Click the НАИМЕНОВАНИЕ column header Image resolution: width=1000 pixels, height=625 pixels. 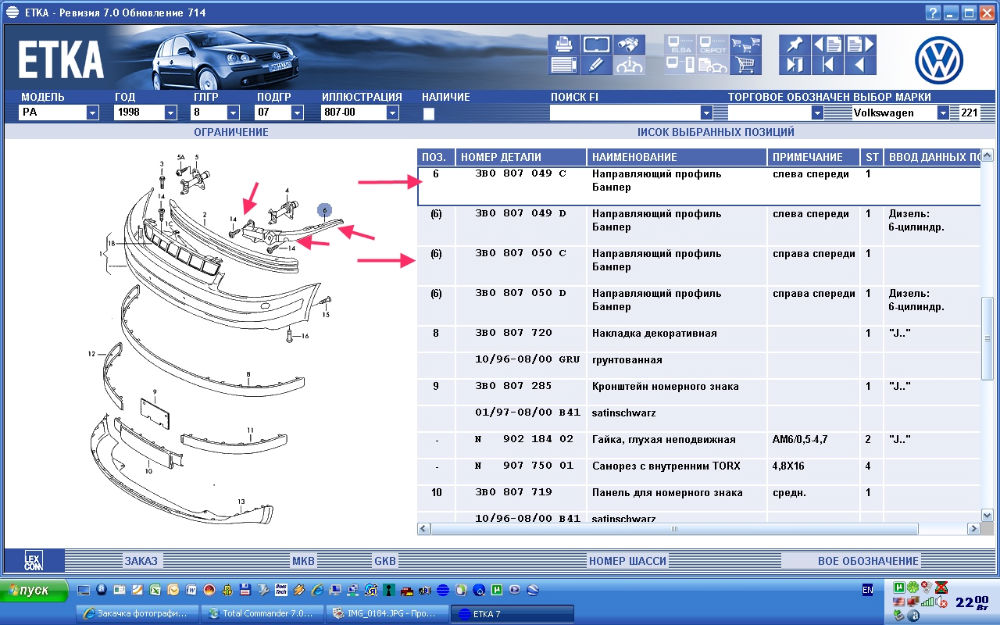tap(677, 157)
